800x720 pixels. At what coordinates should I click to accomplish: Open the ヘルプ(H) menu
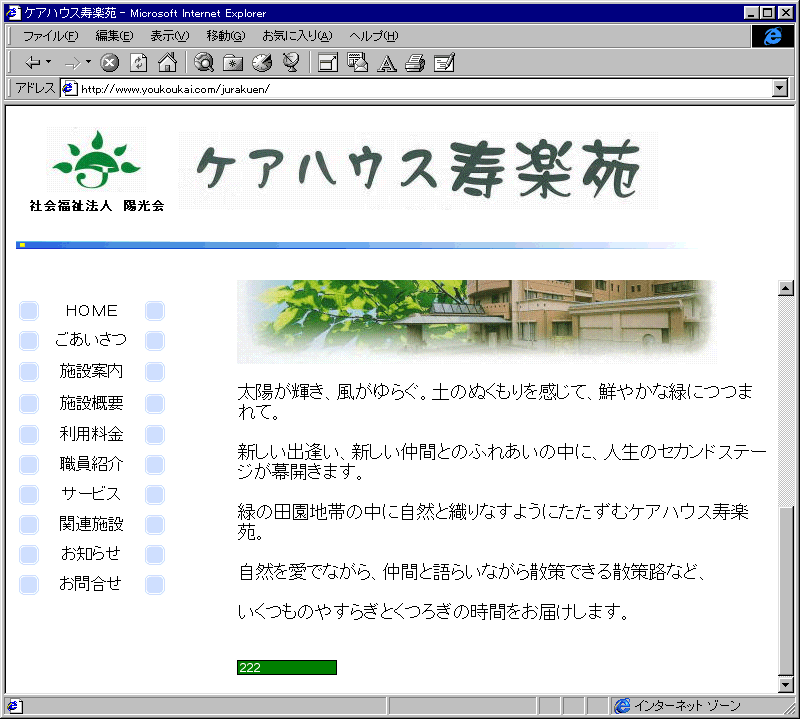pyautogui.click(x=373, y=36)
